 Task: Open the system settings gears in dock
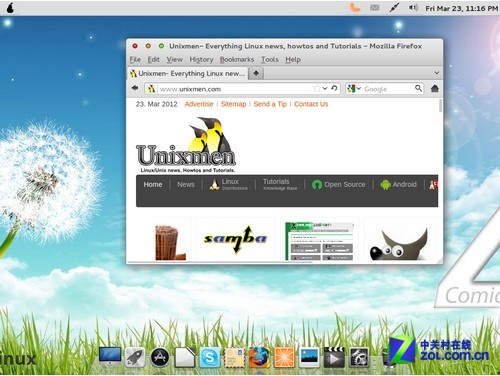359,357
